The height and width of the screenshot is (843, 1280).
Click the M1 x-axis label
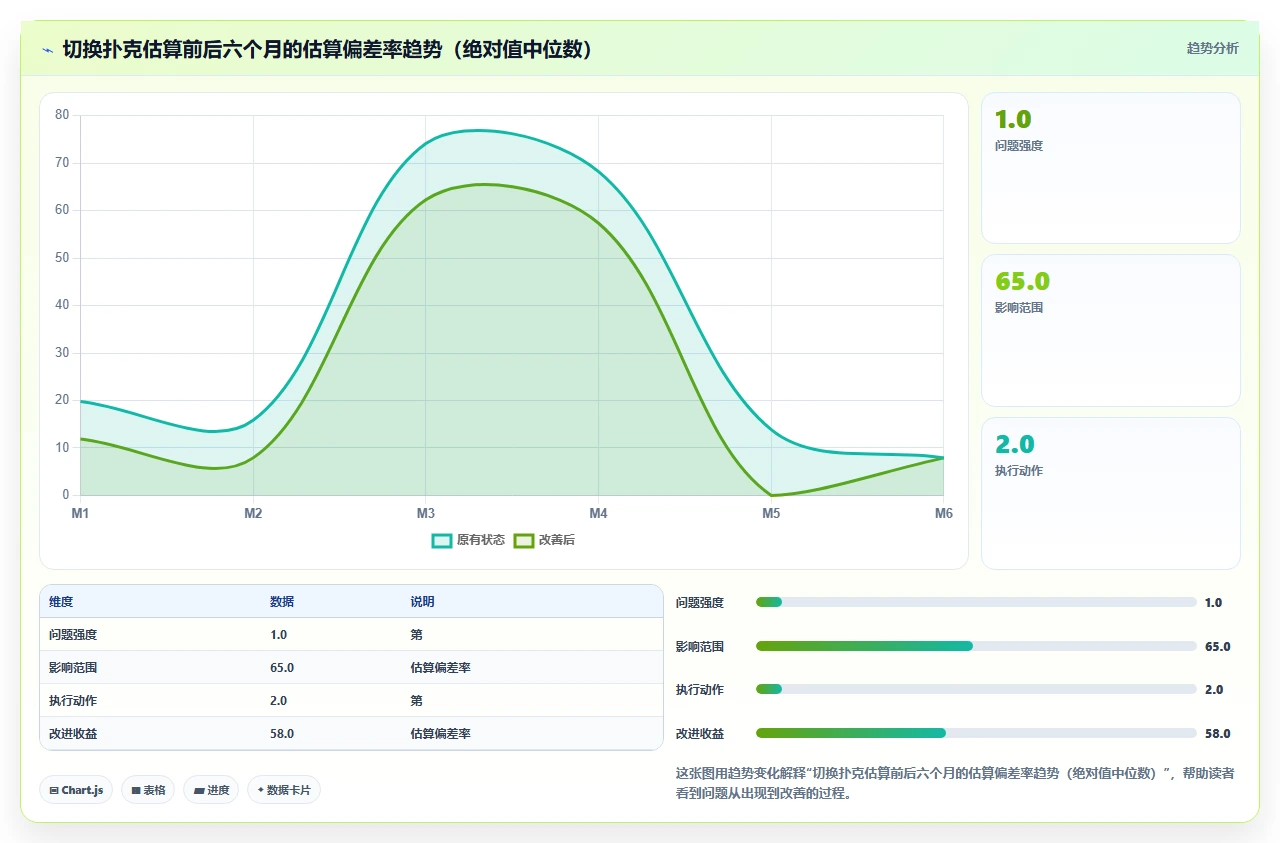[x=80, y=513]
